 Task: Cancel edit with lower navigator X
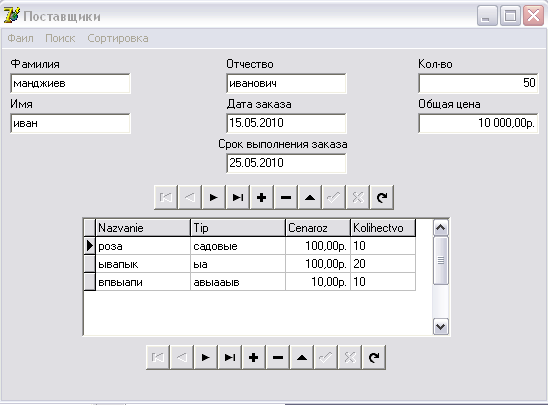tap(349, 357)
